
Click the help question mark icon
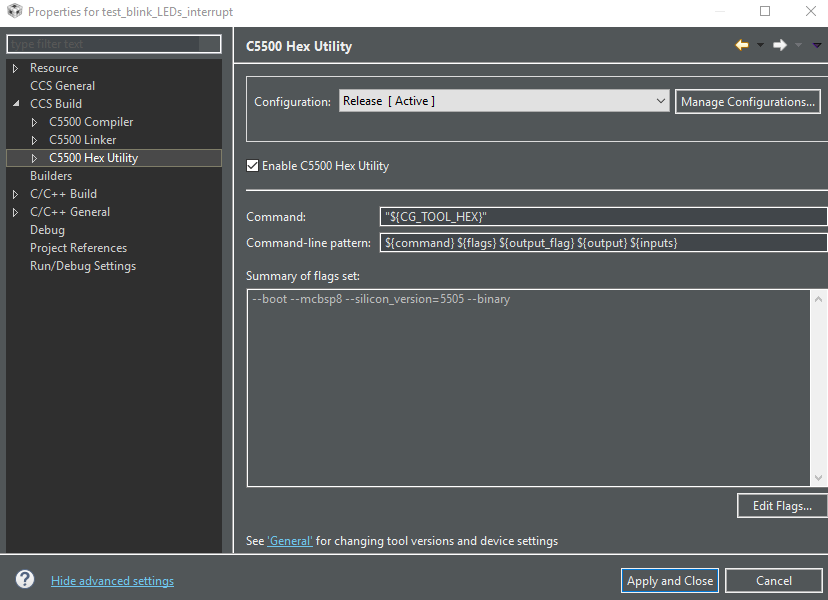(x=25, y=579)
